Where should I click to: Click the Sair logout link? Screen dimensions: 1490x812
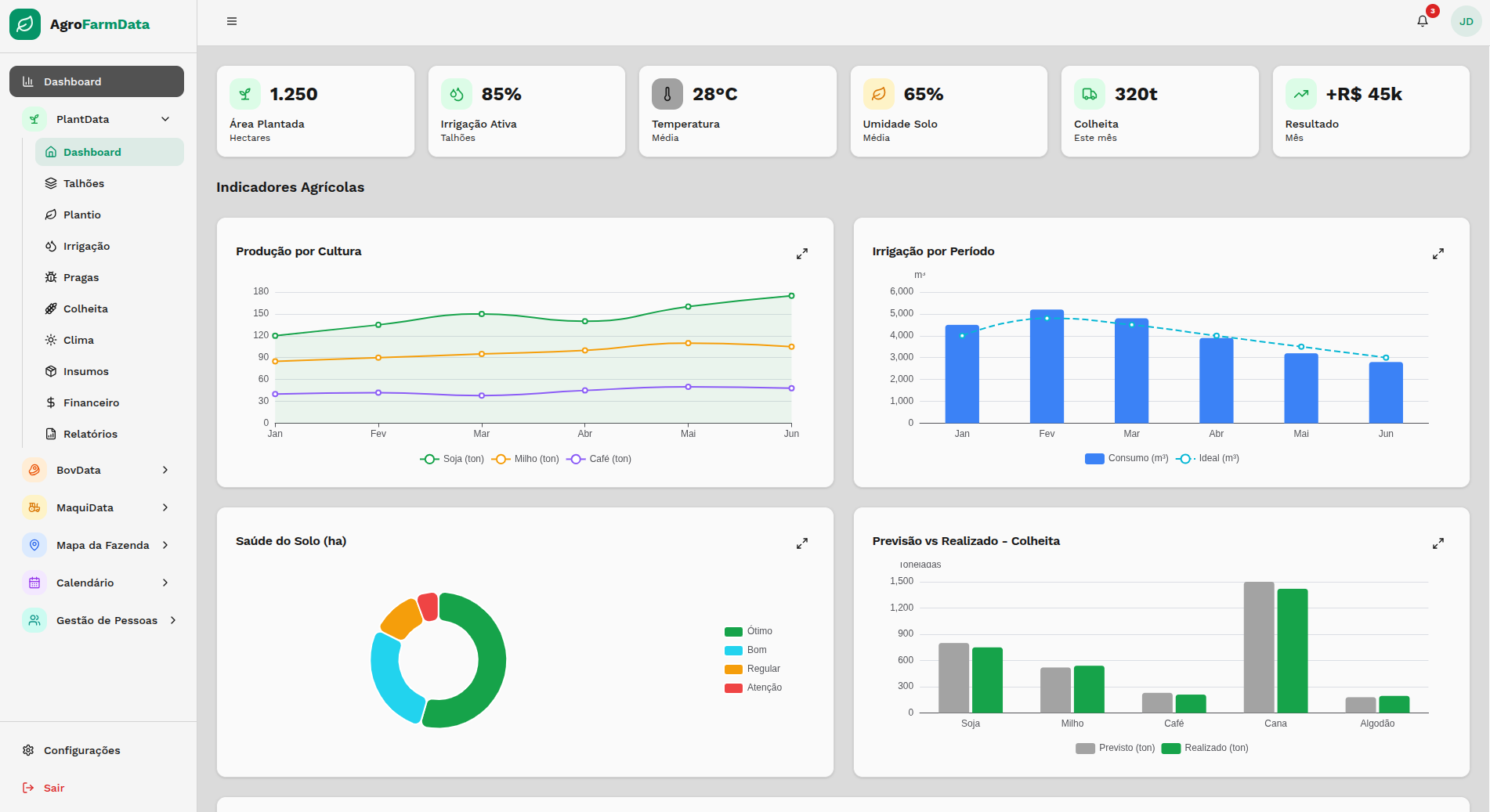(x=53, y=788)
